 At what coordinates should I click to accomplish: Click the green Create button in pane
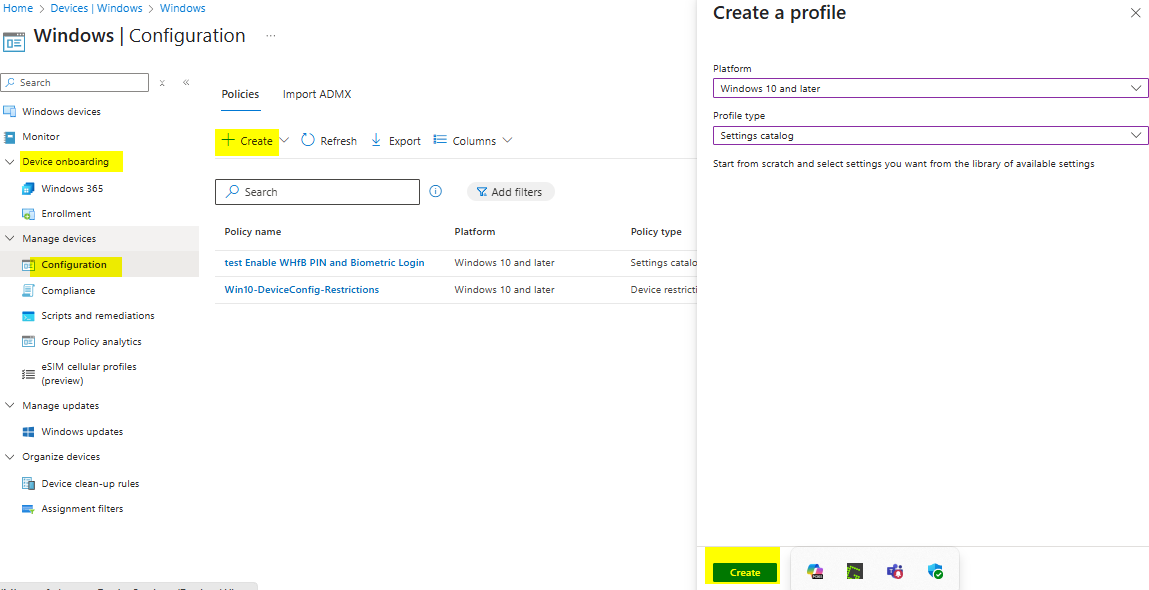click(x=745, y=572)
